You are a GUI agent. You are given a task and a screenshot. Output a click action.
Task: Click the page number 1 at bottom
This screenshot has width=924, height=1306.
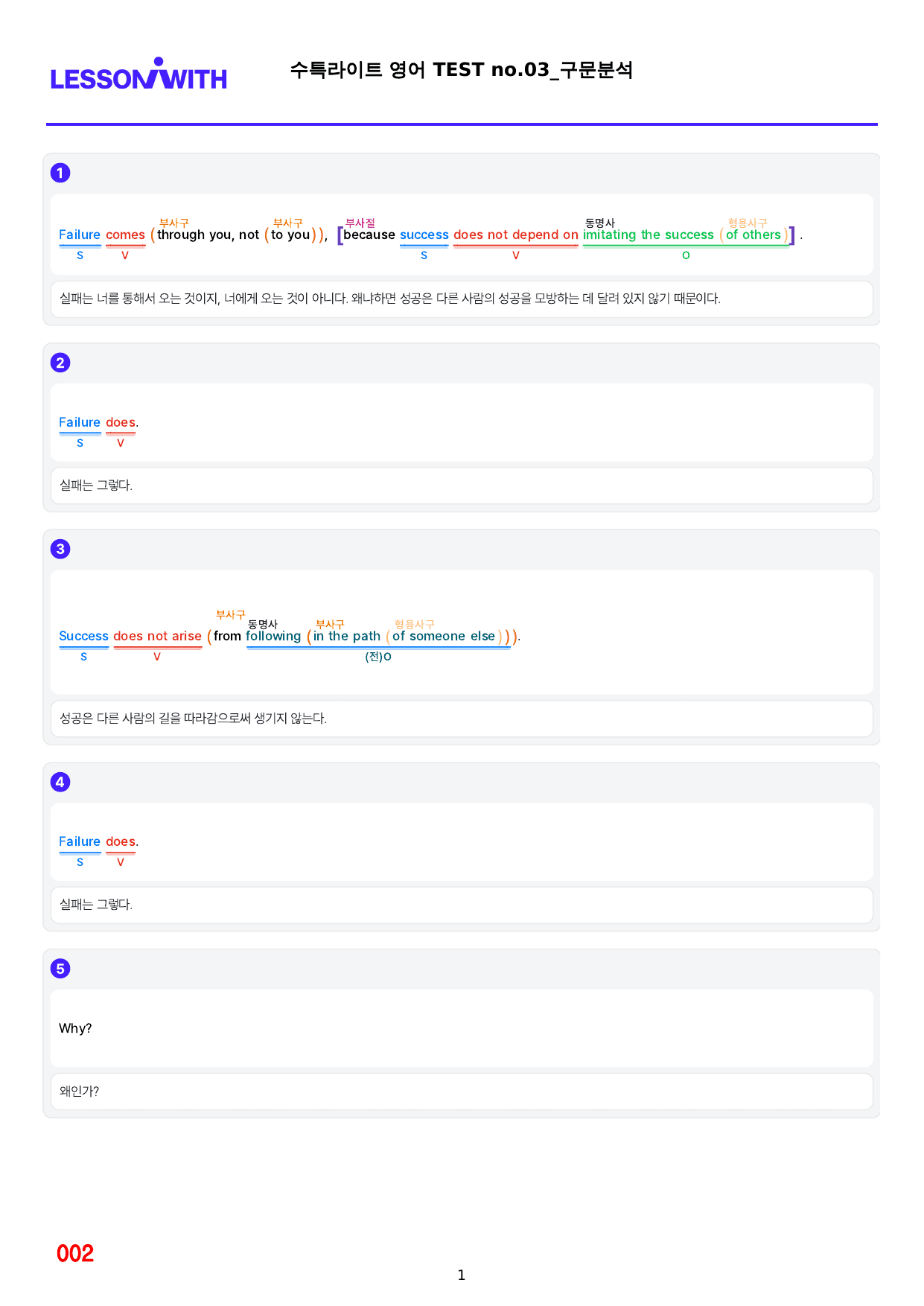point(462,1275)
